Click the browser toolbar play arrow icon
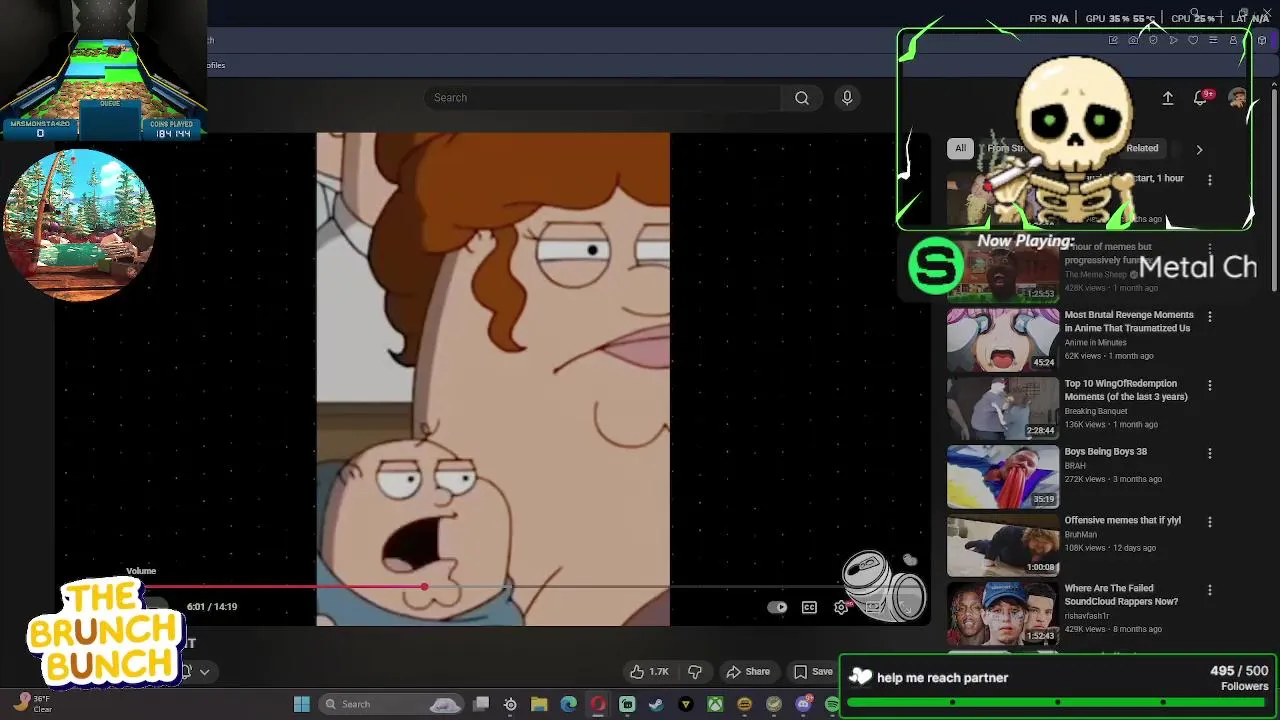1280x720 pixels. 1173,40
